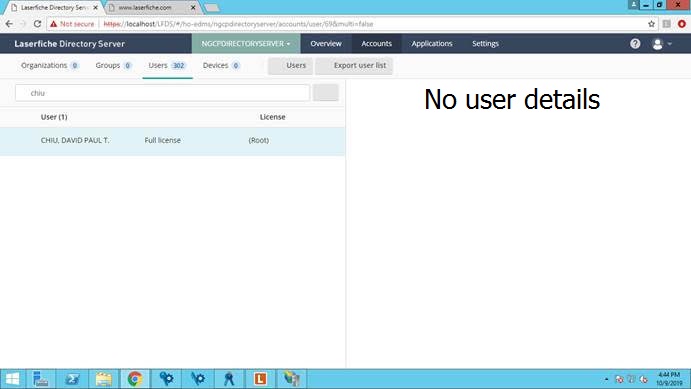Screen dimensions: 691x389
Task: Switch to the Organizations tab
Action: (49, 66)
